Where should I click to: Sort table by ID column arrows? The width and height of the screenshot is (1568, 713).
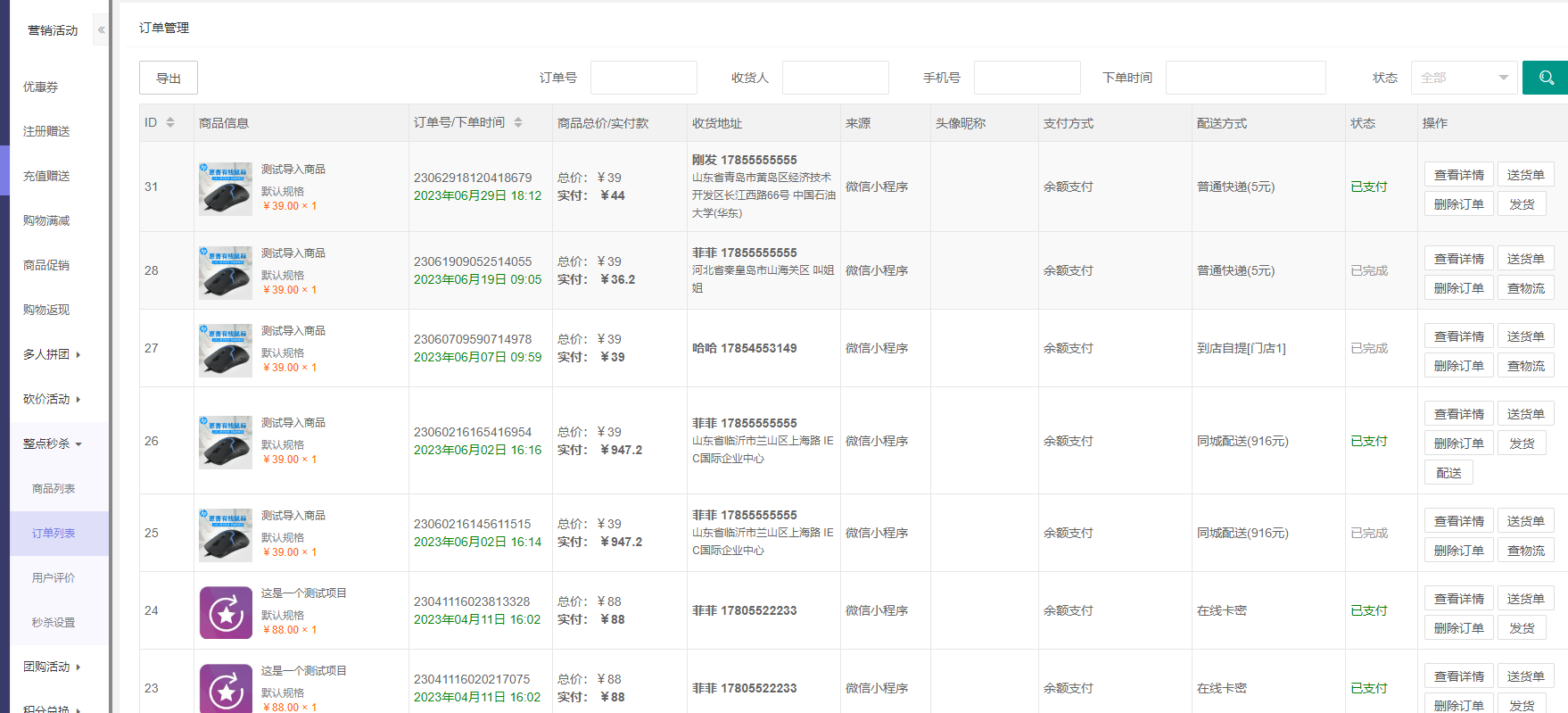(170, 122)
